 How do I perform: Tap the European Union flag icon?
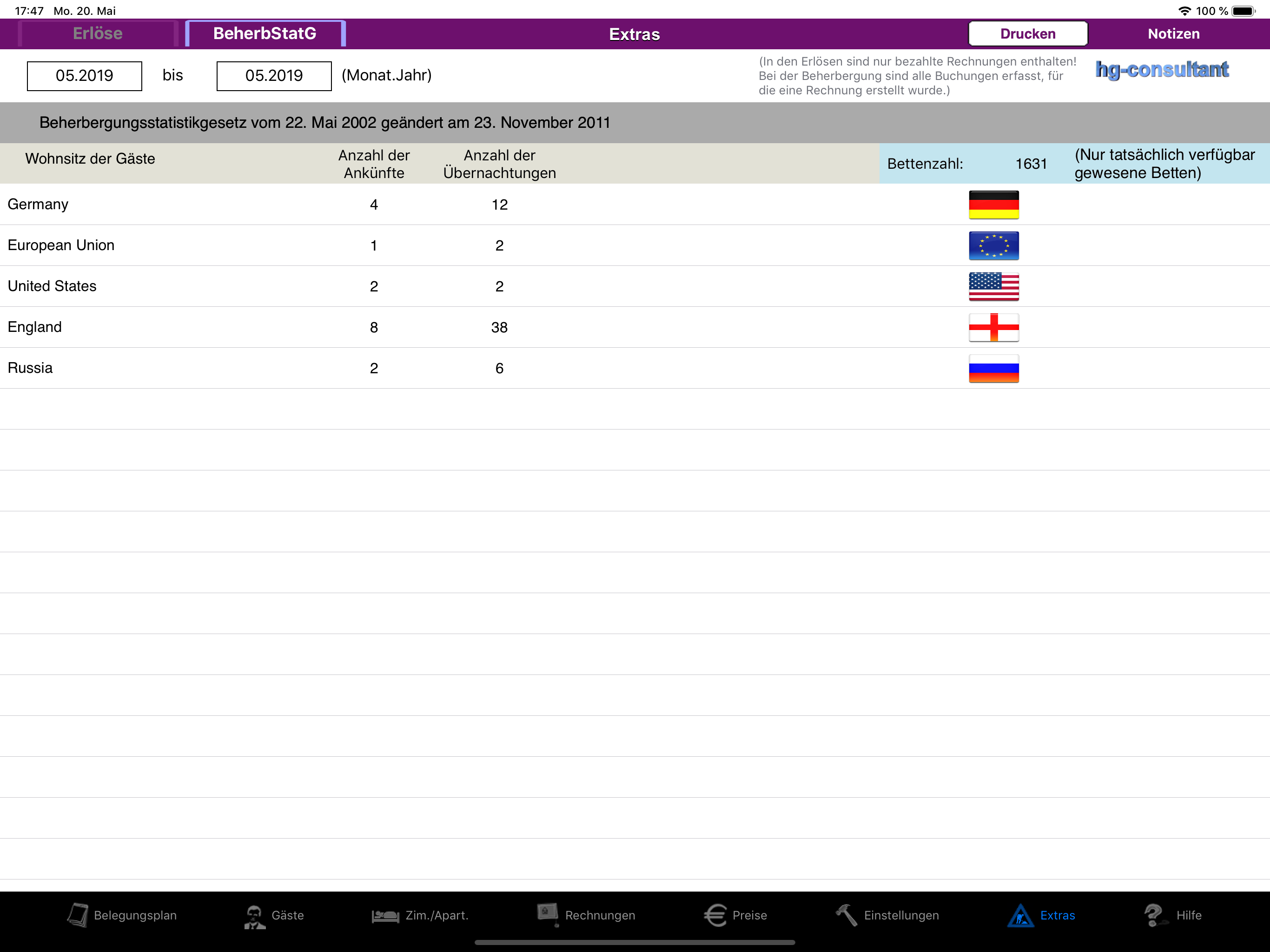pos(994,245)
